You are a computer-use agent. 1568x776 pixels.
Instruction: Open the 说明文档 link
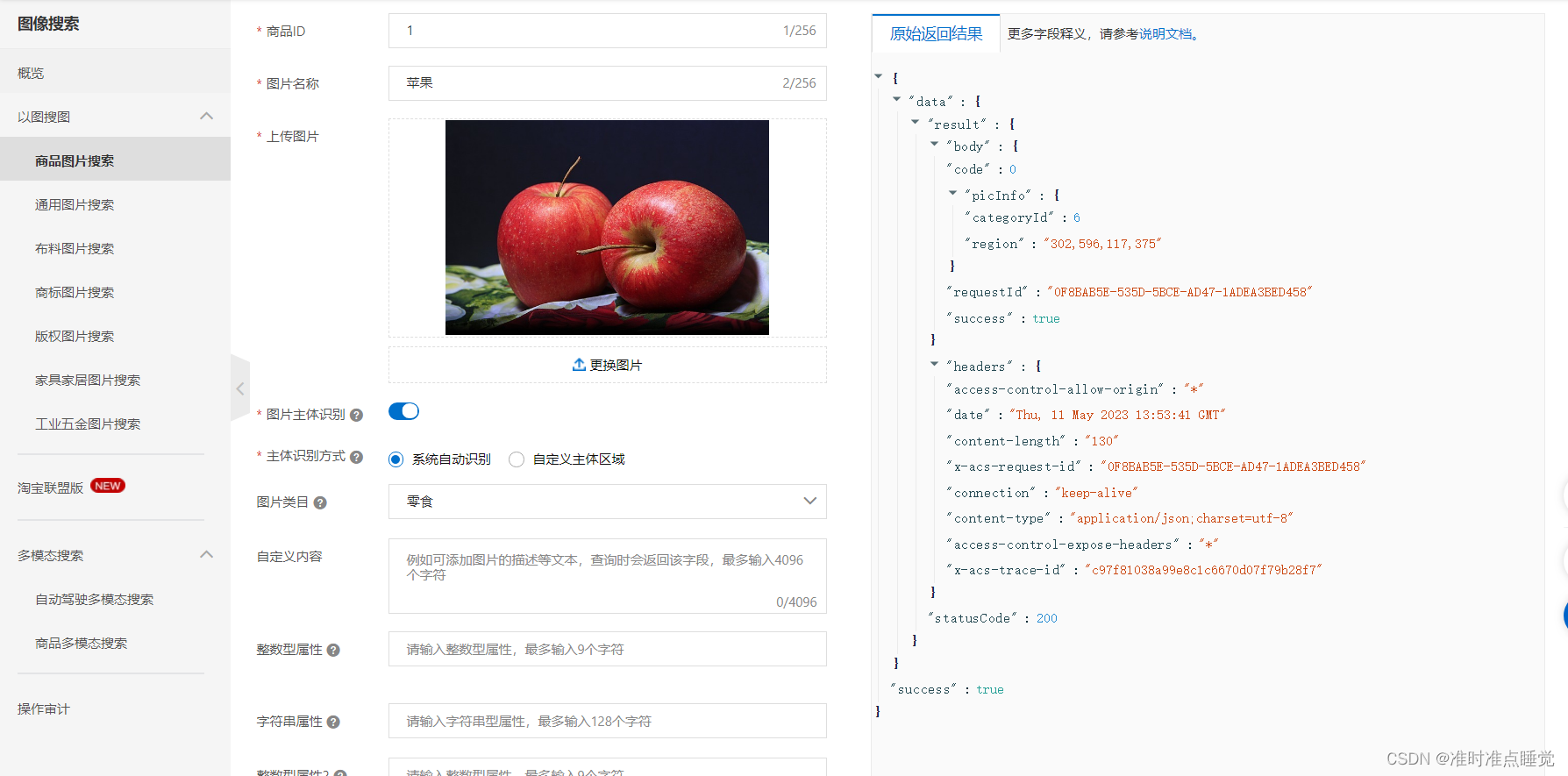[x=1165, y=34]
